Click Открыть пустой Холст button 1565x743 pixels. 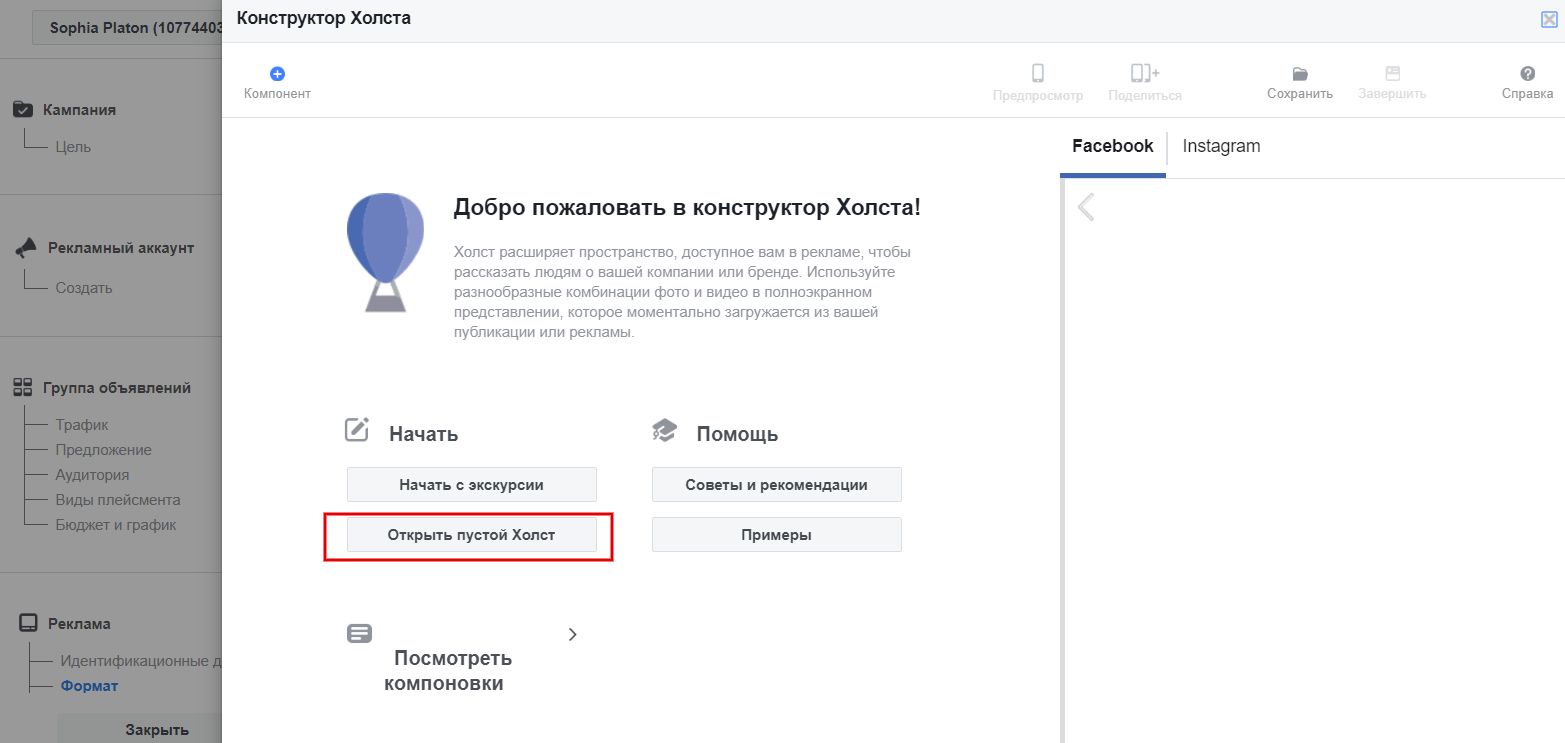point(471,535)
